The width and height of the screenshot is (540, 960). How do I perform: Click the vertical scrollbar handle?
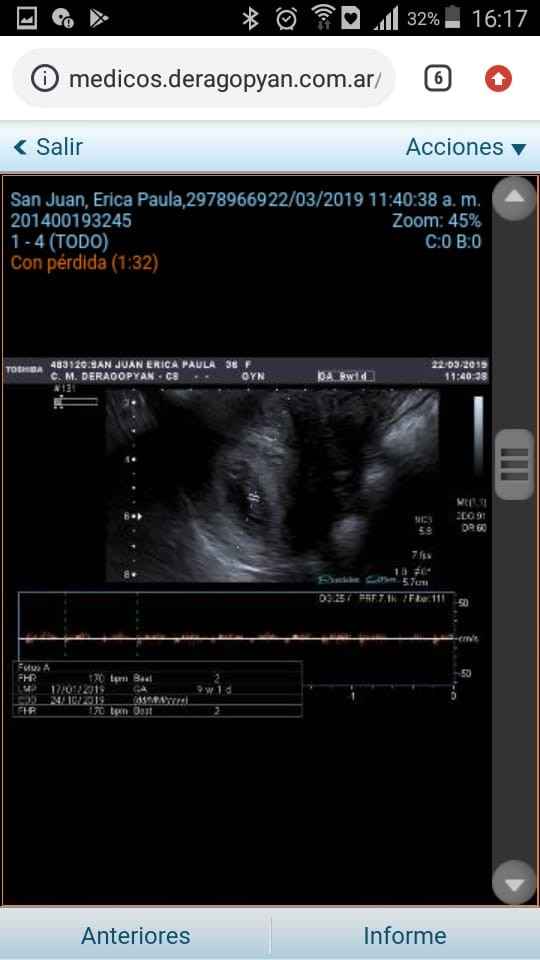click(x=514, y=464)
